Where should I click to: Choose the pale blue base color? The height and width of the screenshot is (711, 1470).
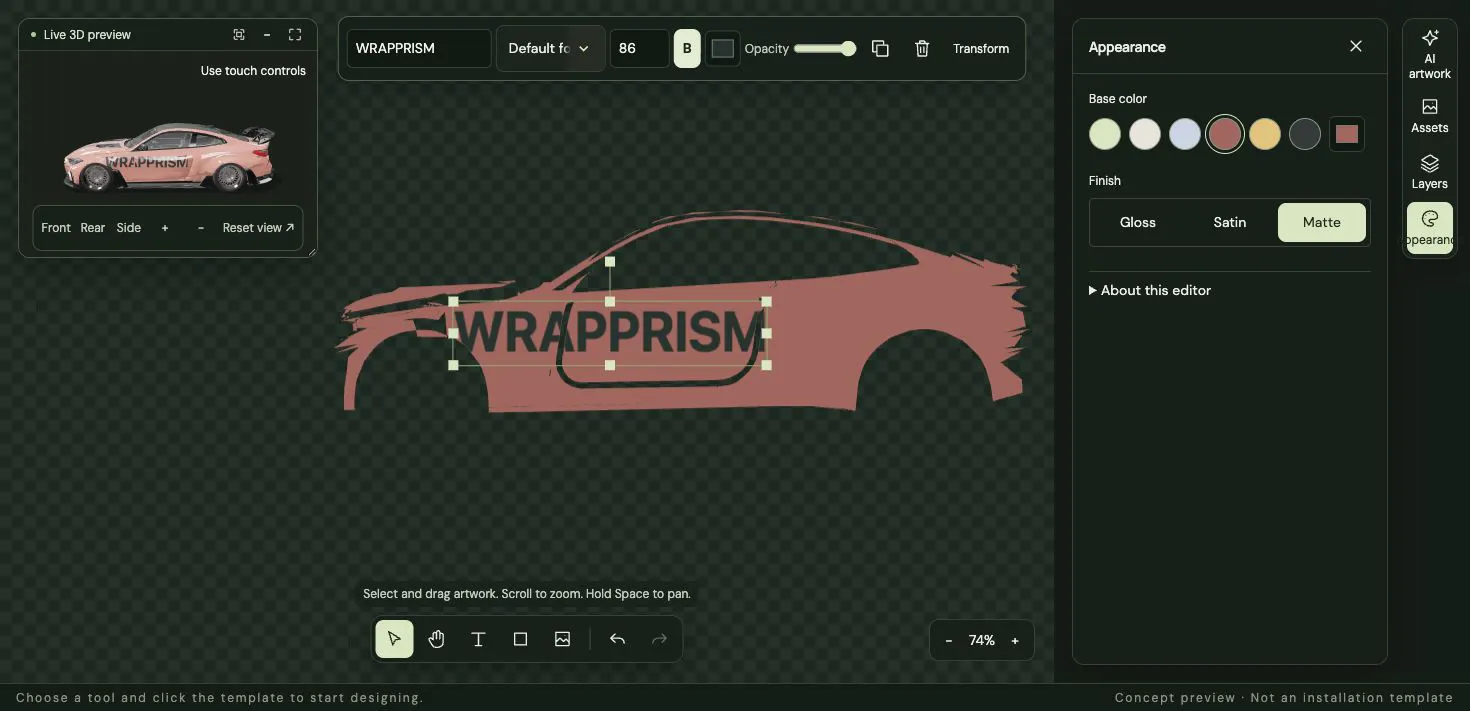1185,134
